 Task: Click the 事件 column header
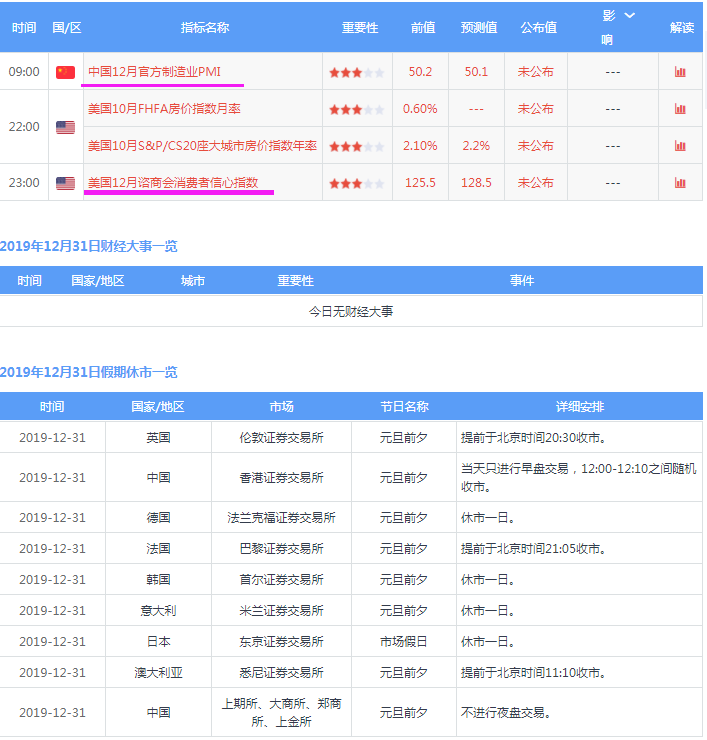[522, 281]
